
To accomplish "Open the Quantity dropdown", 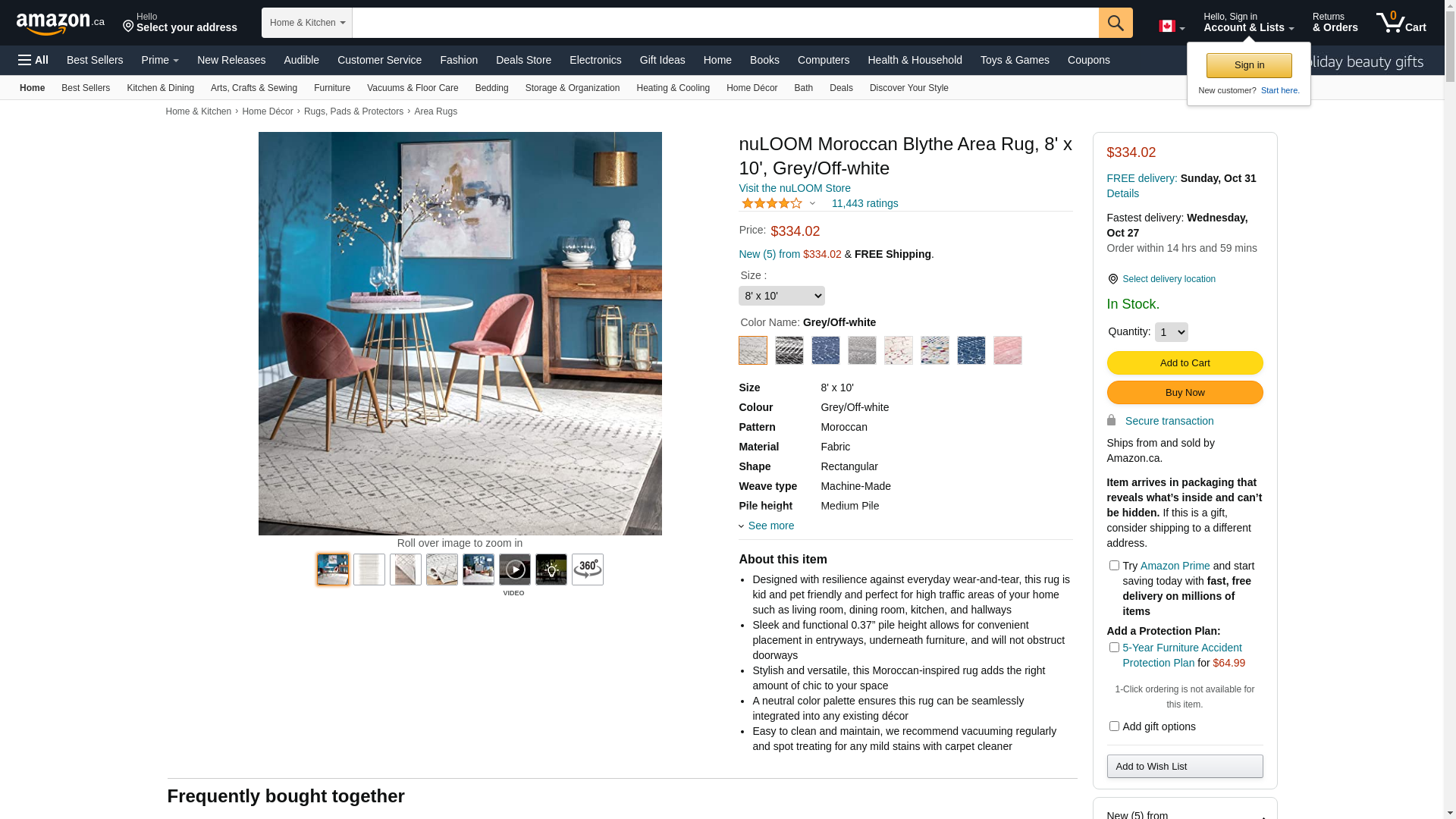I will point(1172,332).
